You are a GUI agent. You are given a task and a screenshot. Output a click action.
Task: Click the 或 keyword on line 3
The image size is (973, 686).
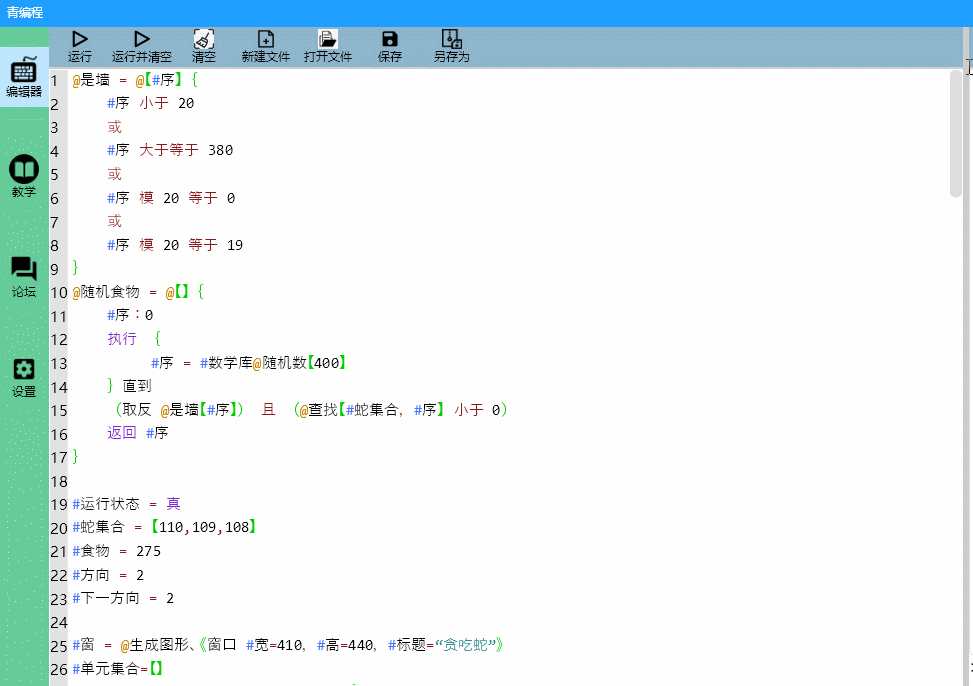point(114,126)
